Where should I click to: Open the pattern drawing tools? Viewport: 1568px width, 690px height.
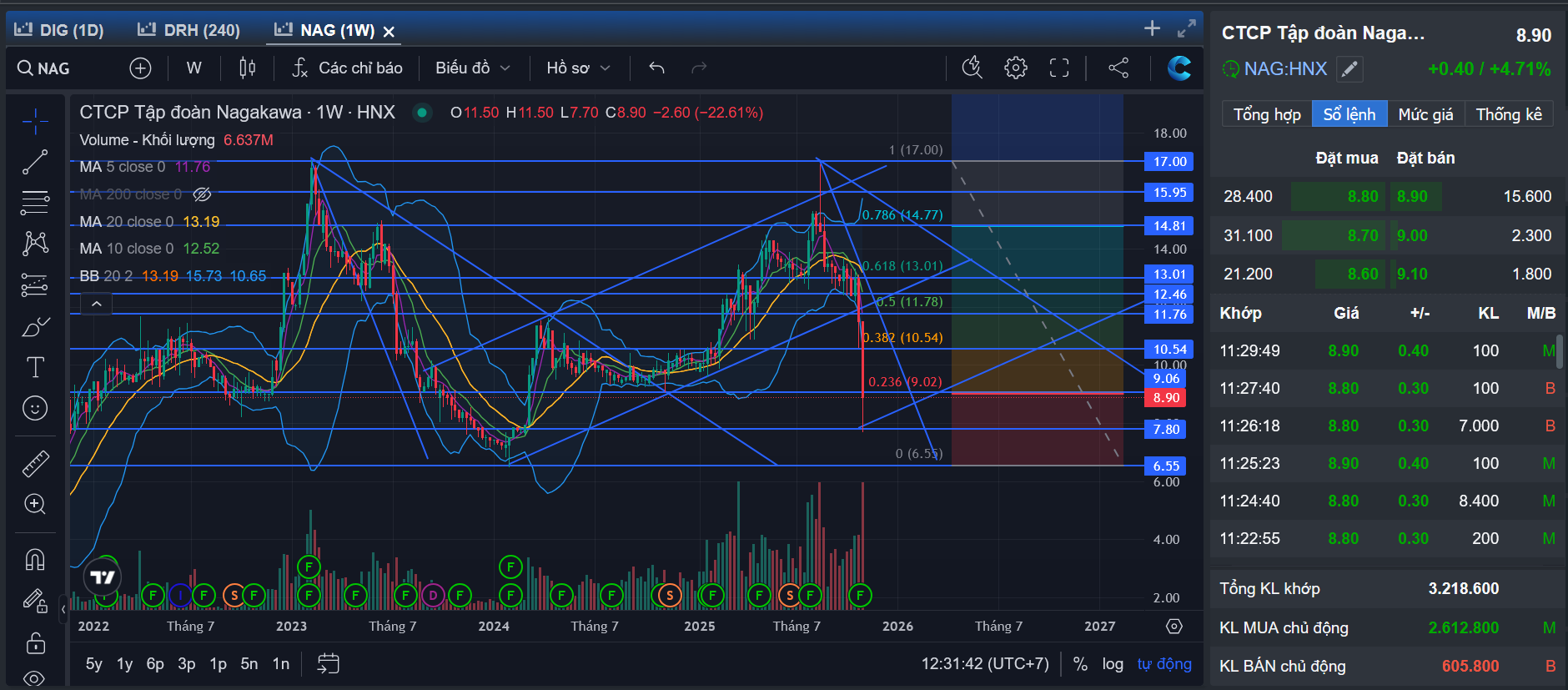[35, 243]
